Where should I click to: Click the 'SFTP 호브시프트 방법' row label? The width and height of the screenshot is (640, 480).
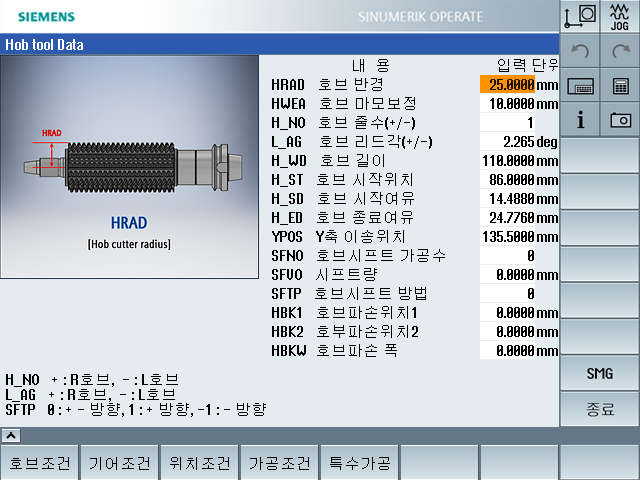point(349,293)
